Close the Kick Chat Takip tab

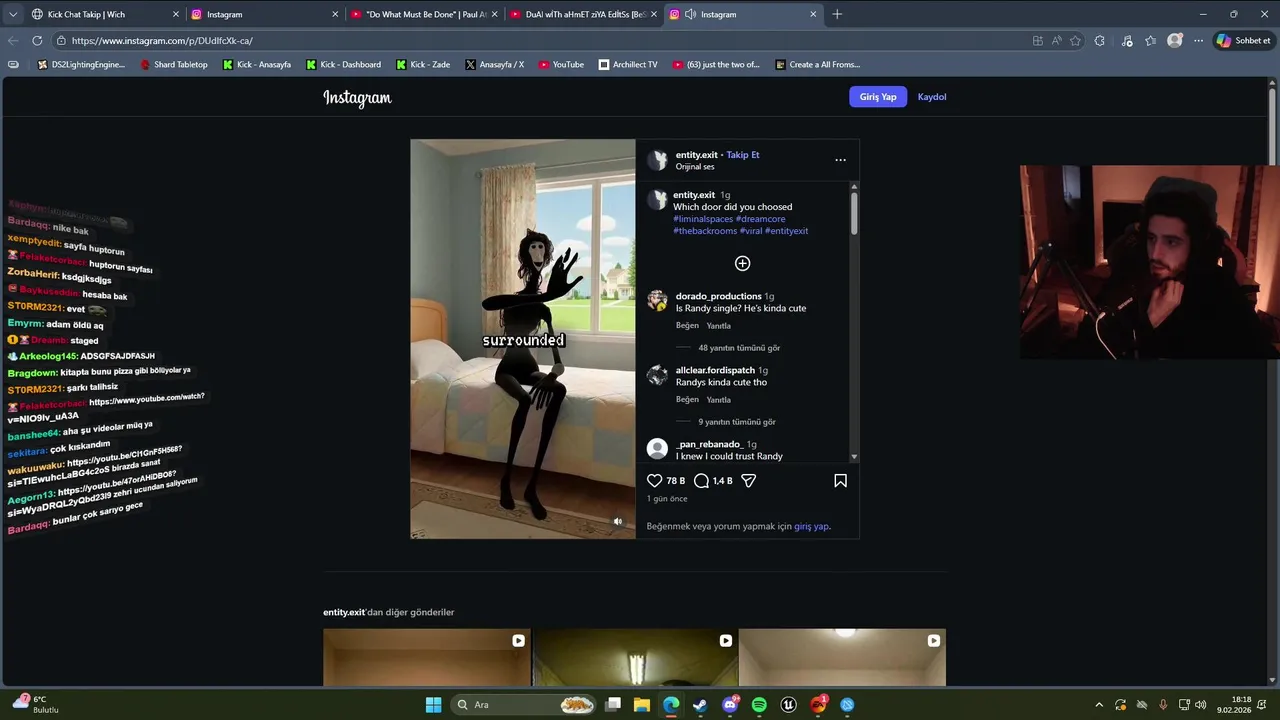pyautogui.click(x=176, y=14)
